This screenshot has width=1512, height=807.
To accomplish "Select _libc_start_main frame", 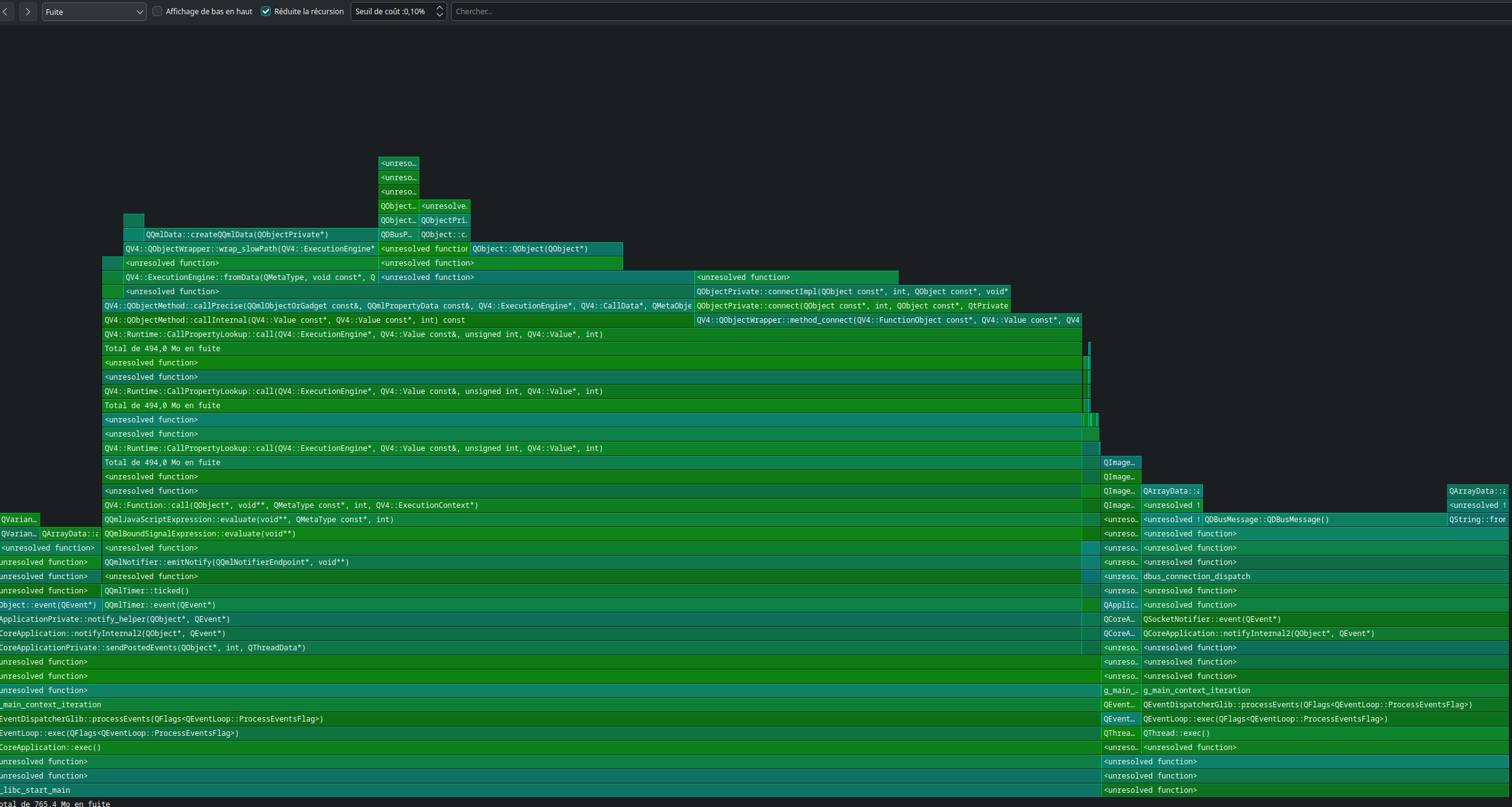I will 550,790.
